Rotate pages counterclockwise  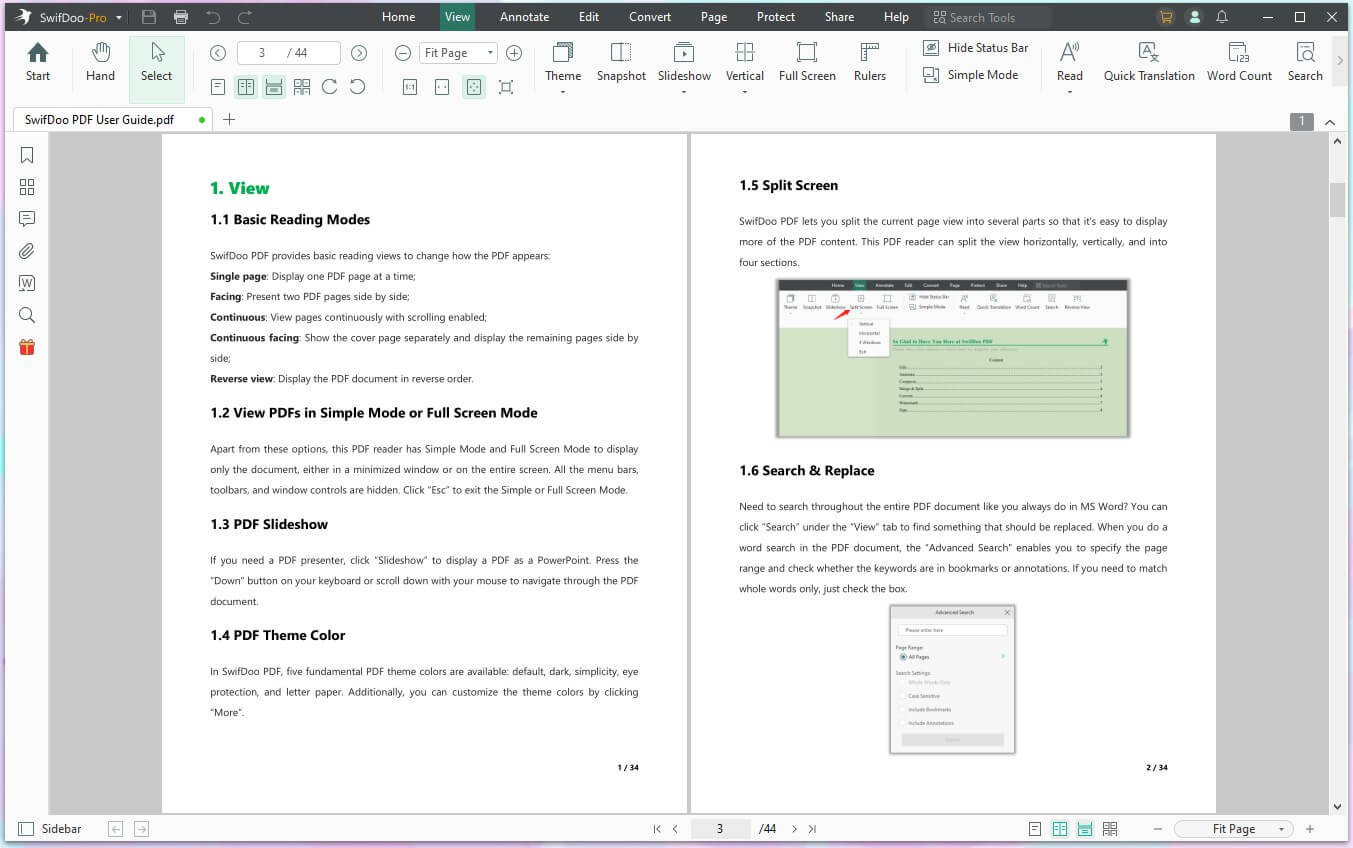[x=357, y=87]
